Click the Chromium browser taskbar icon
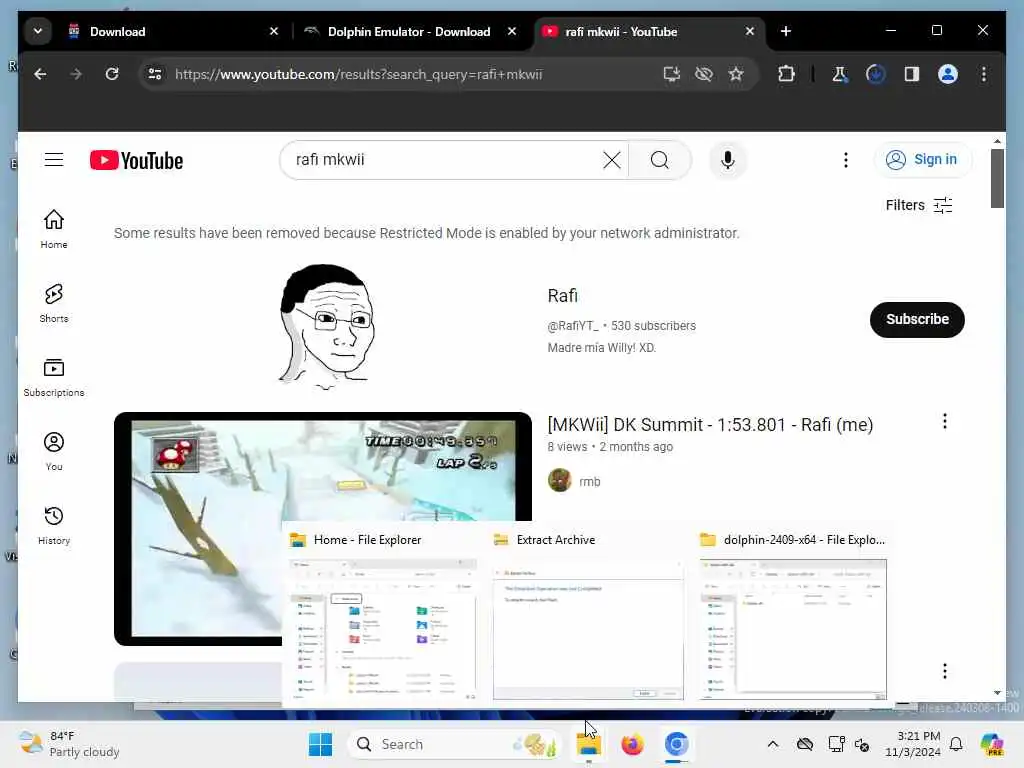Screen dimensions: 1024x768 click(x=677, y=744)
